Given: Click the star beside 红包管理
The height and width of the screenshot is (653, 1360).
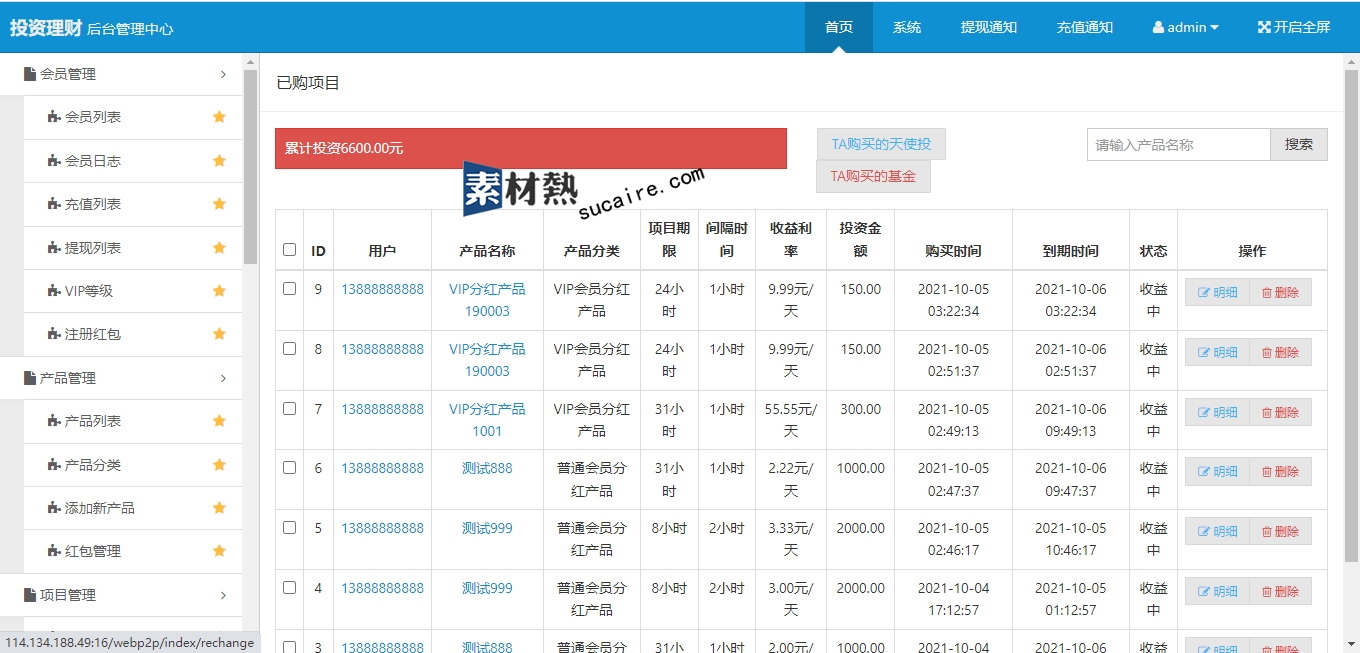Looking at the screenshot, I should pyautogui.click(x=219, y=551).
